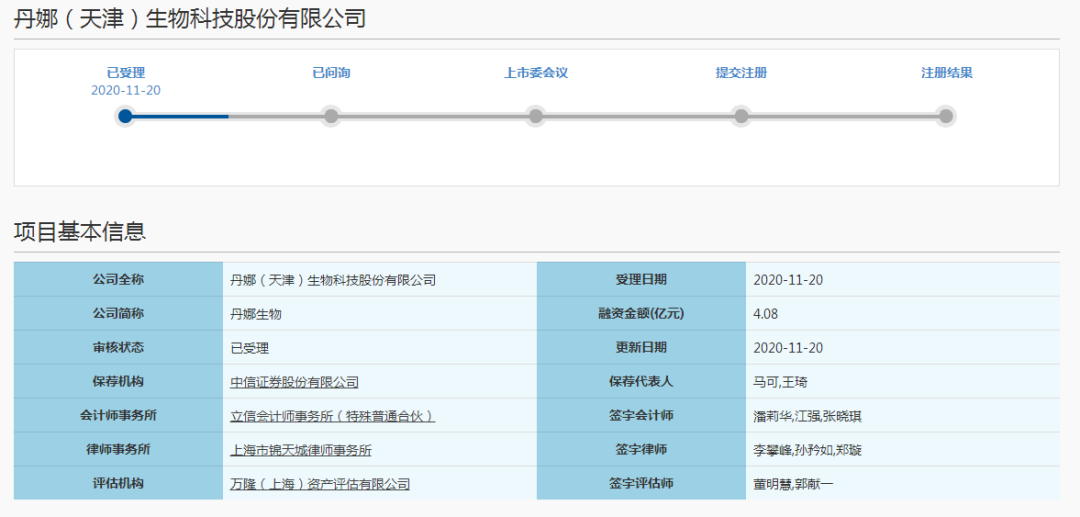The width and height of the screenshot is (1080, 517).
Task: Click the blue filled progress bar segment
Action: (180, 116)
